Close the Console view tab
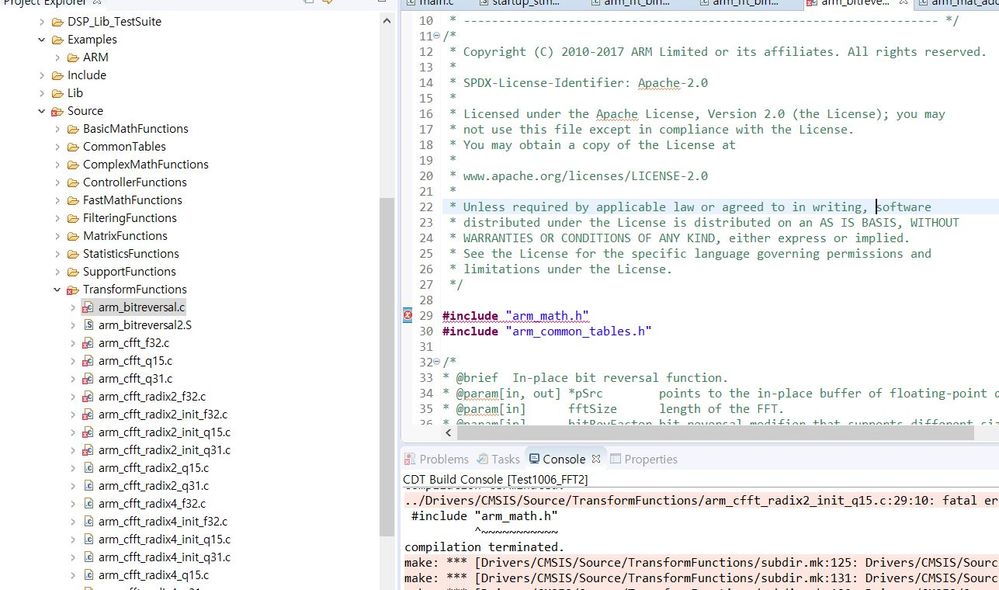Viewport: 999px width, 590px height. coord(596,459)
